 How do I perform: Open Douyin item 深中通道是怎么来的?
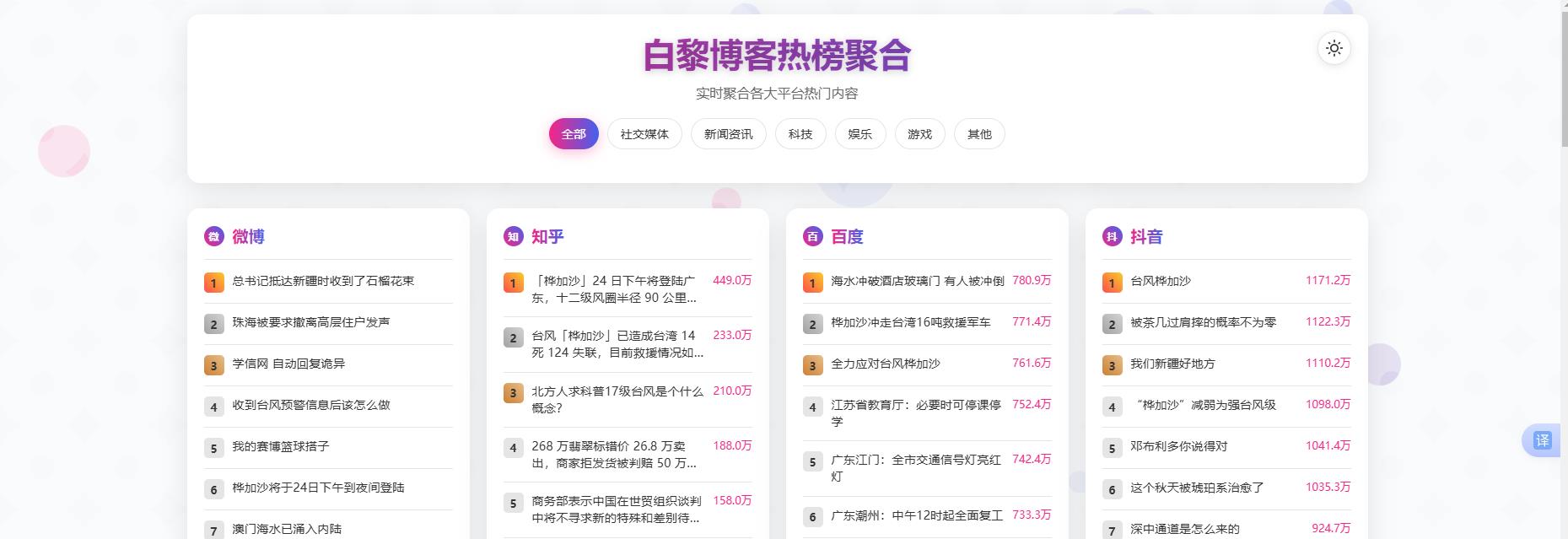point(1185,529)
